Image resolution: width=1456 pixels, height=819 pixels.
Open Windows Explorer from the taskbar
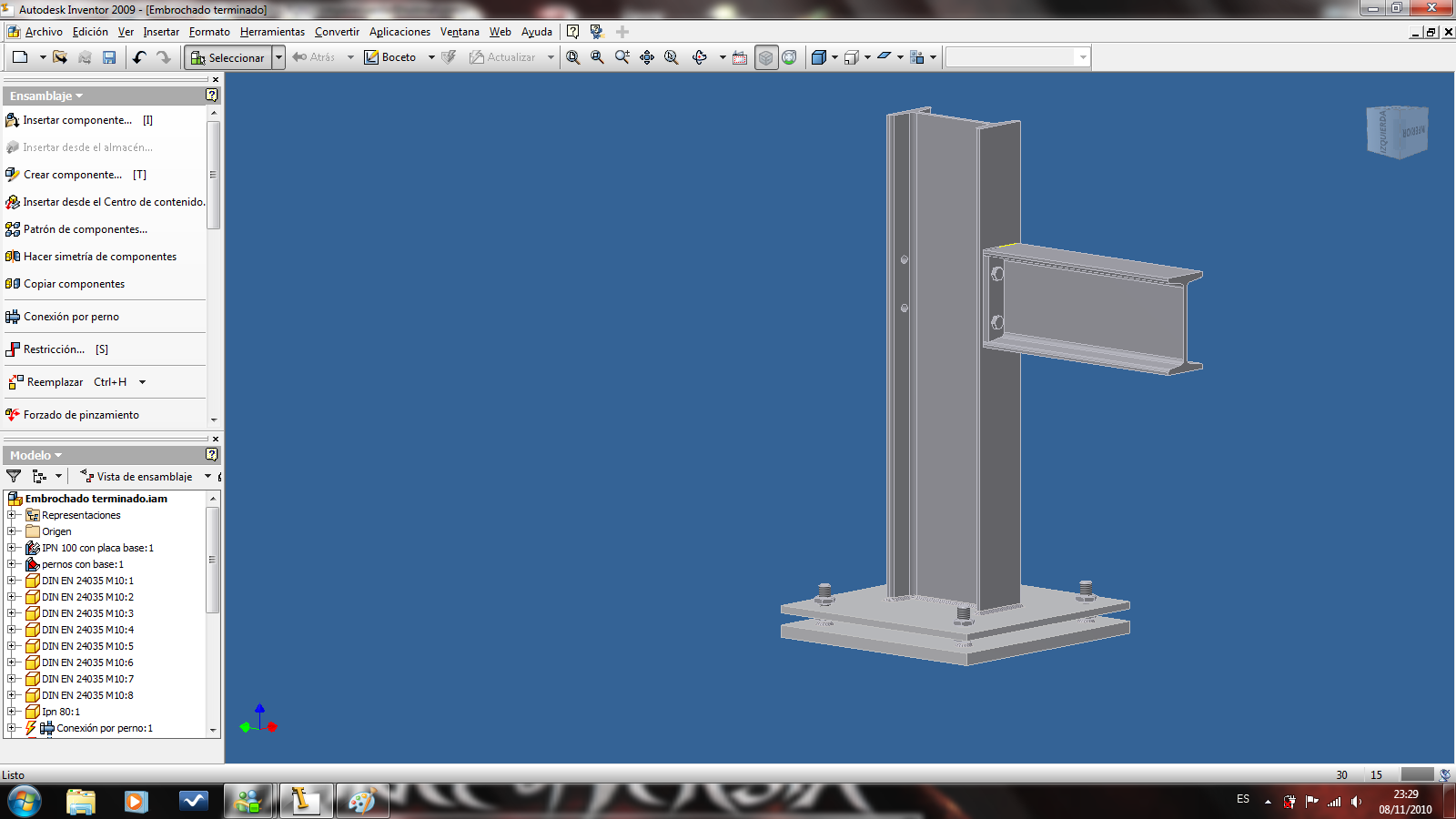(x=81, y=801)
